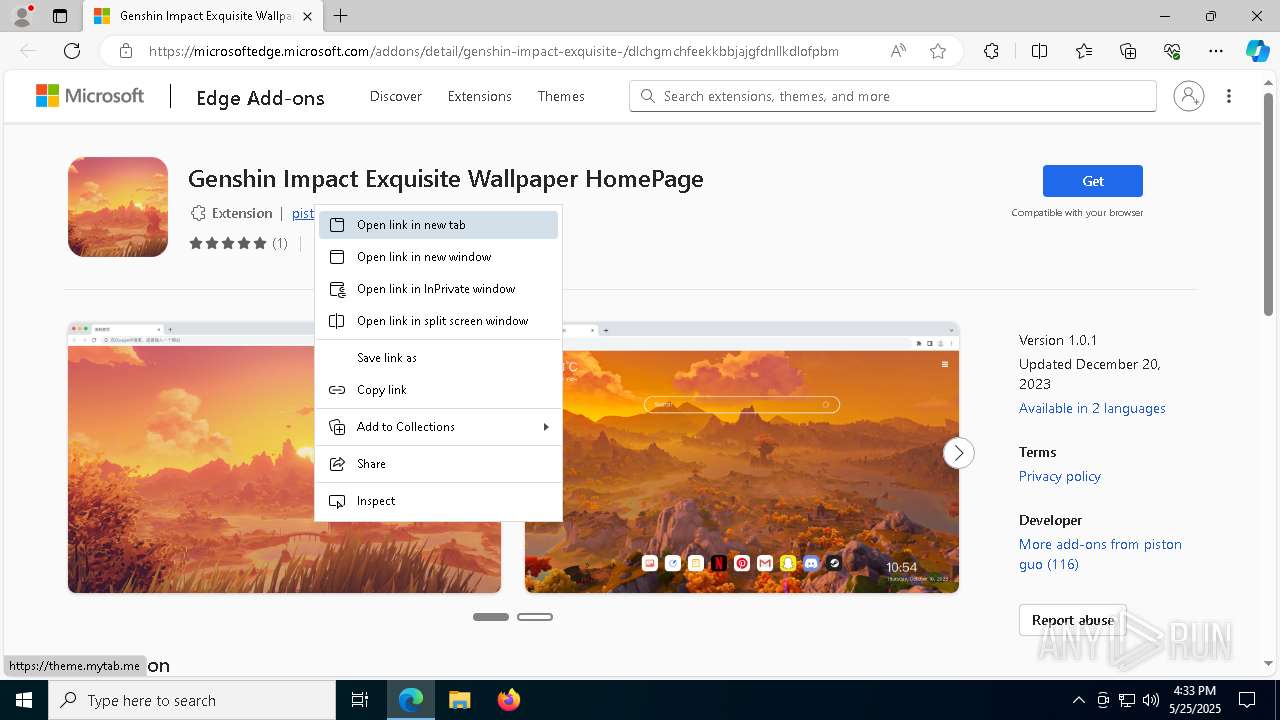Open the Extensions section

click(480, 96)
